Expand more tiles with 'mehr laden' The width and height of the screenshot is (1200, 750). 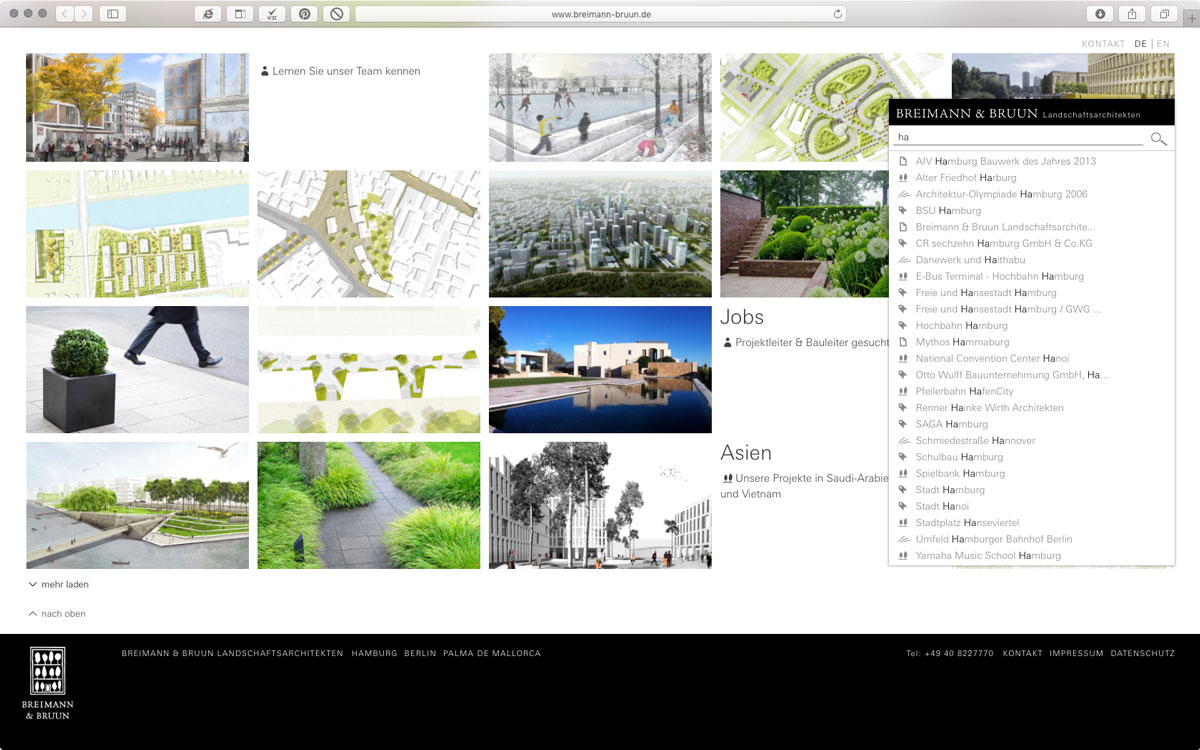coord(64,584)
